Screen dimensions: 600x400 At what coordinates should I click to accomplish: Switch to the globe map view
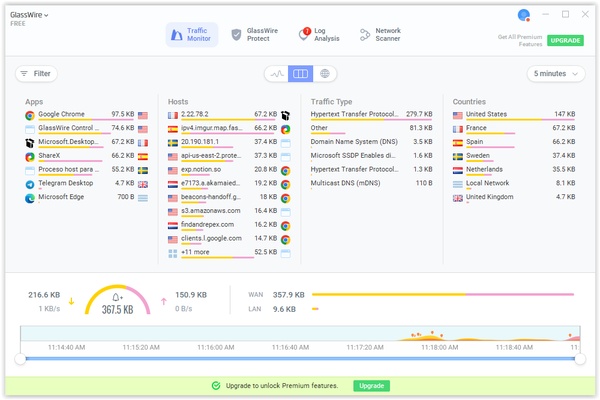pos(324,73)
